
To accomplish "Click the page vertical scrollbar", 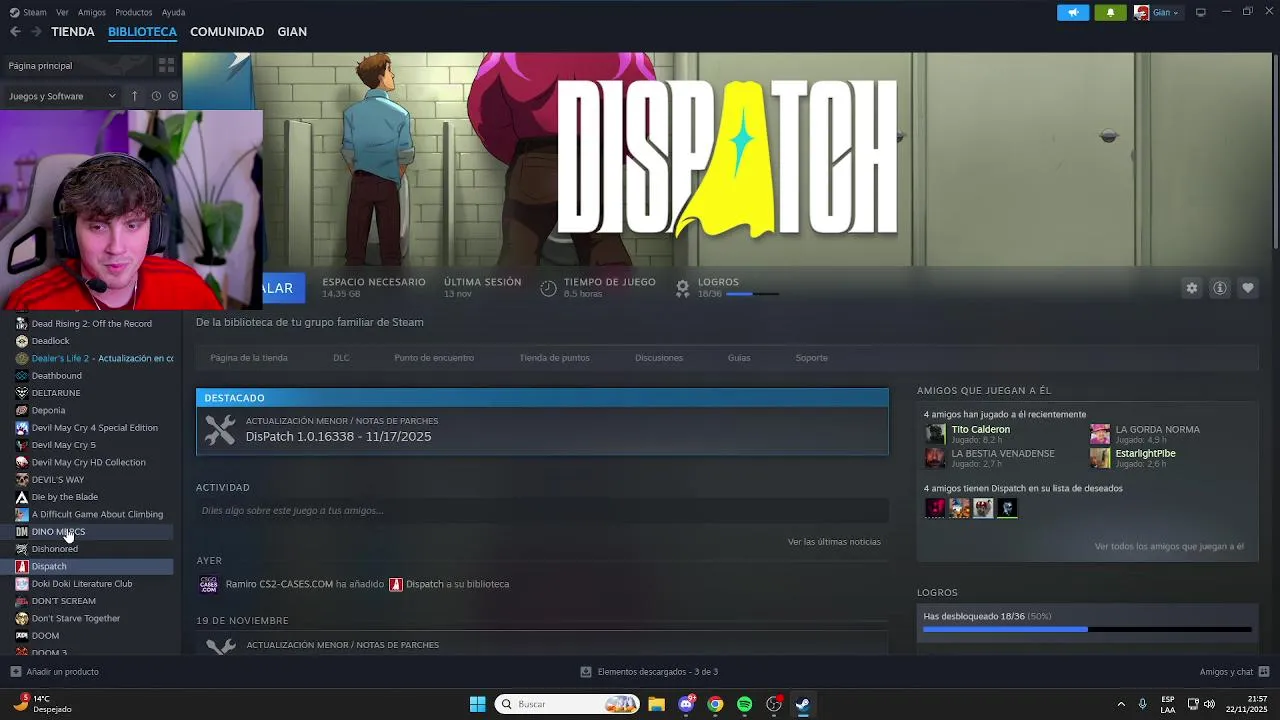I will click(1275, 150).
